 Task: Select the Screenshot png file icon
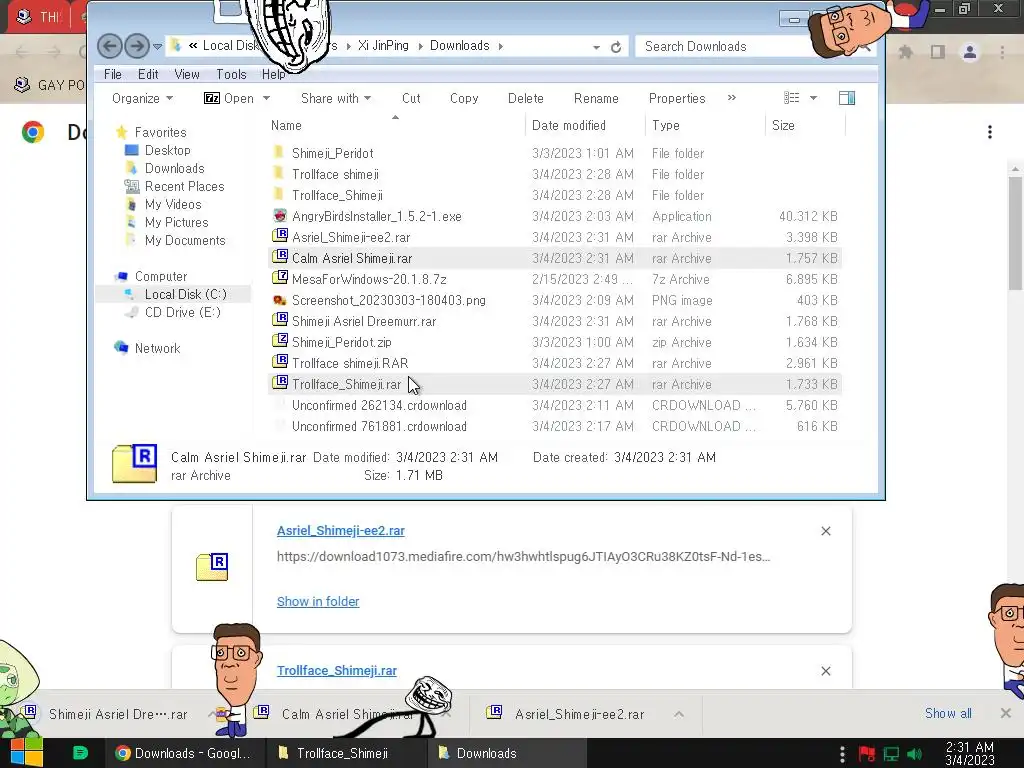[x=280, y=300]
